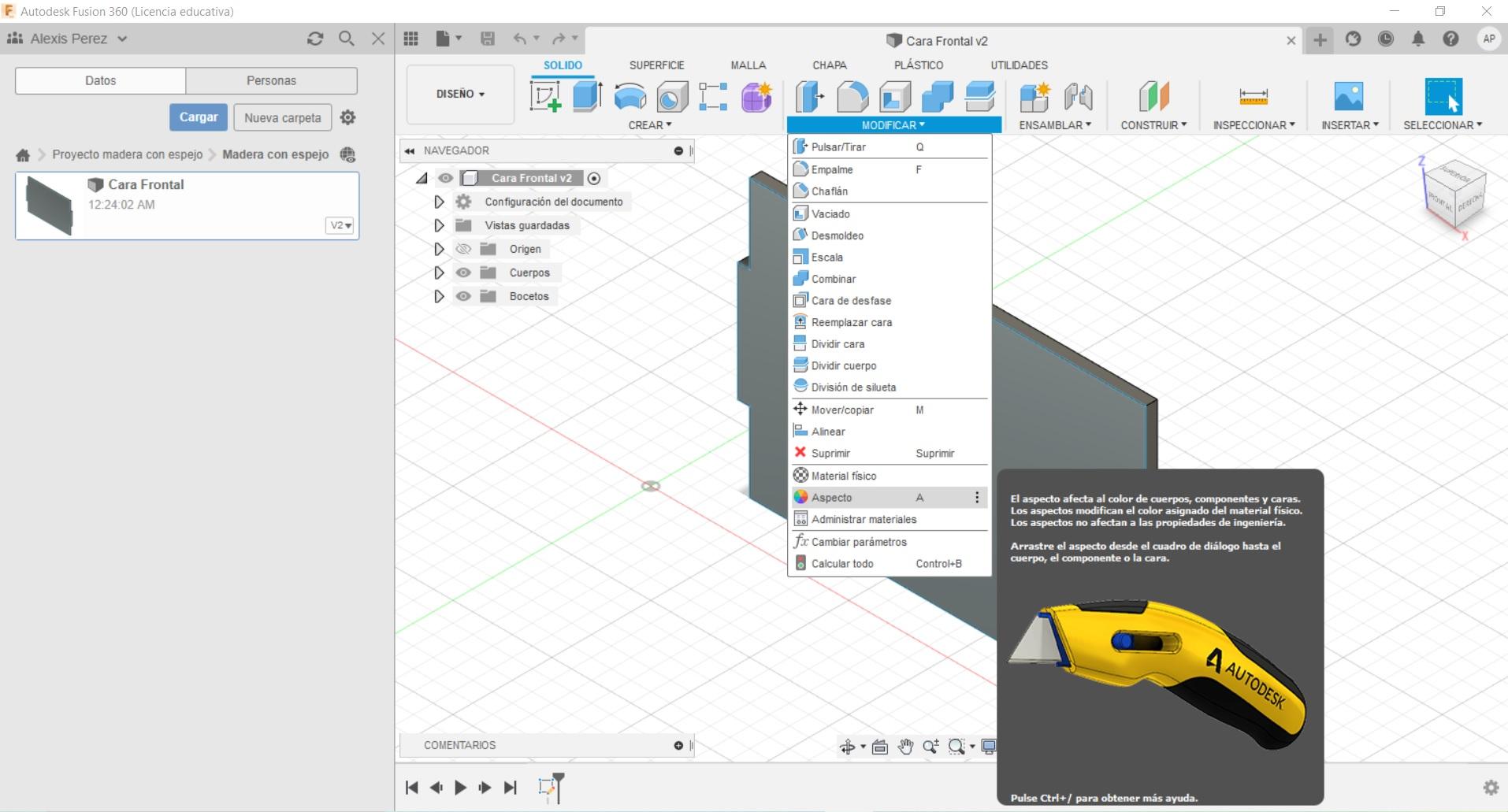Open the ENSAMBLAR dropdown menu
The height and width of the screenshot is (812, 1508).
pos(1055,125)
